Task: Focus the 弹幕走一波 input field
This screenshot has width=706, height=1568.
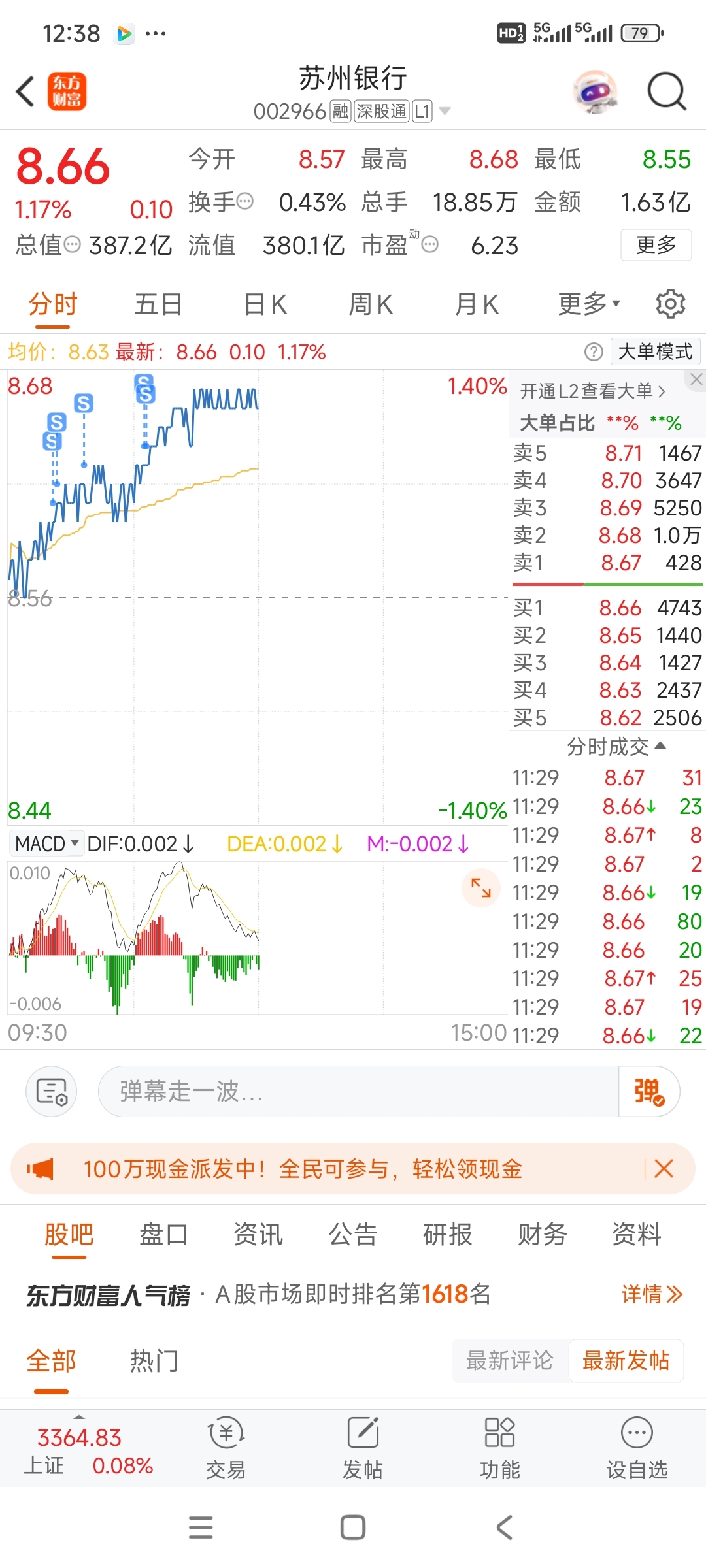Action: [x=358, y=1091]
